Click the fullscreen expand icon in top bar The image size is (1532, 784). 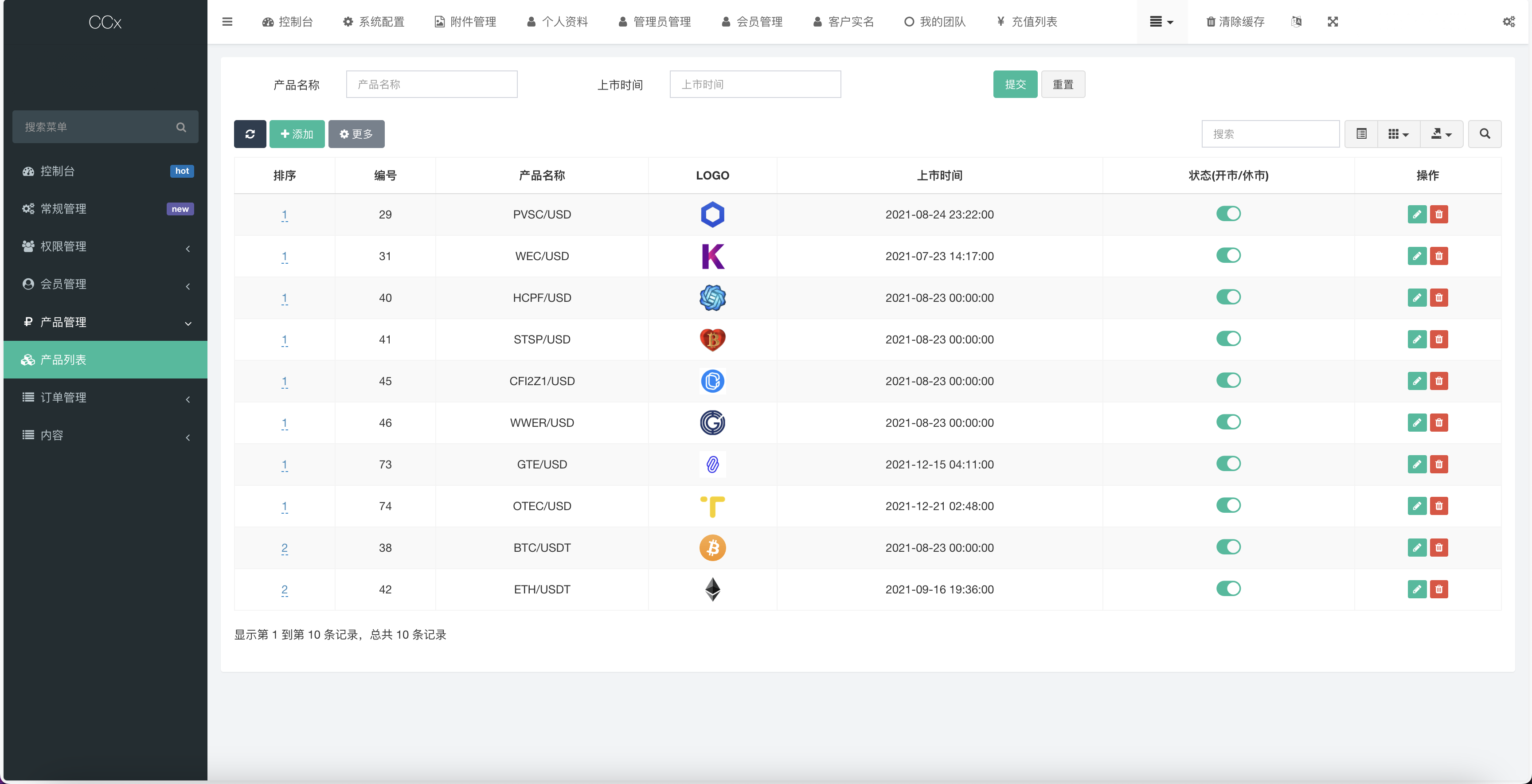(x=1333, y=22)
